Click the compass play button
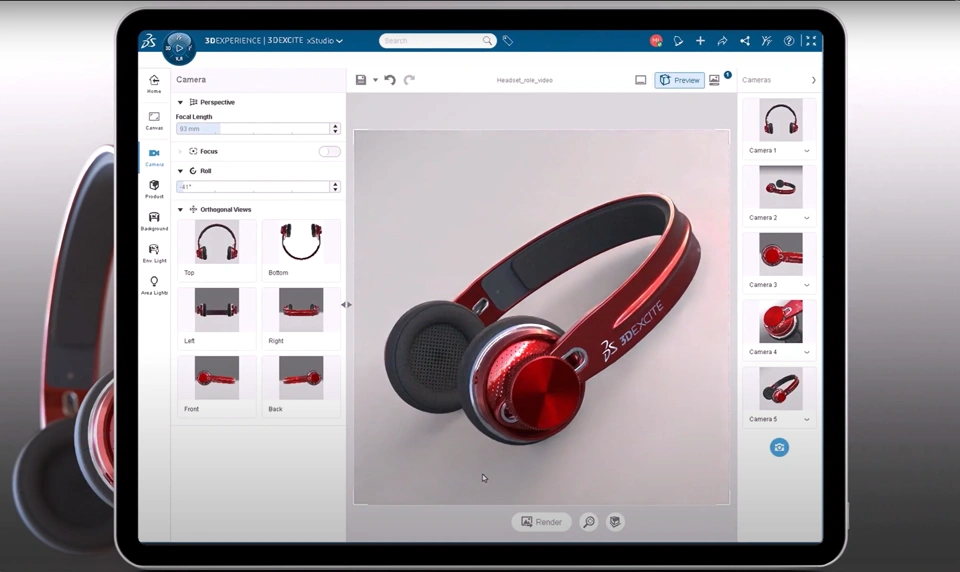The height and width of the screenshot is (572, 960). (179, 48)
